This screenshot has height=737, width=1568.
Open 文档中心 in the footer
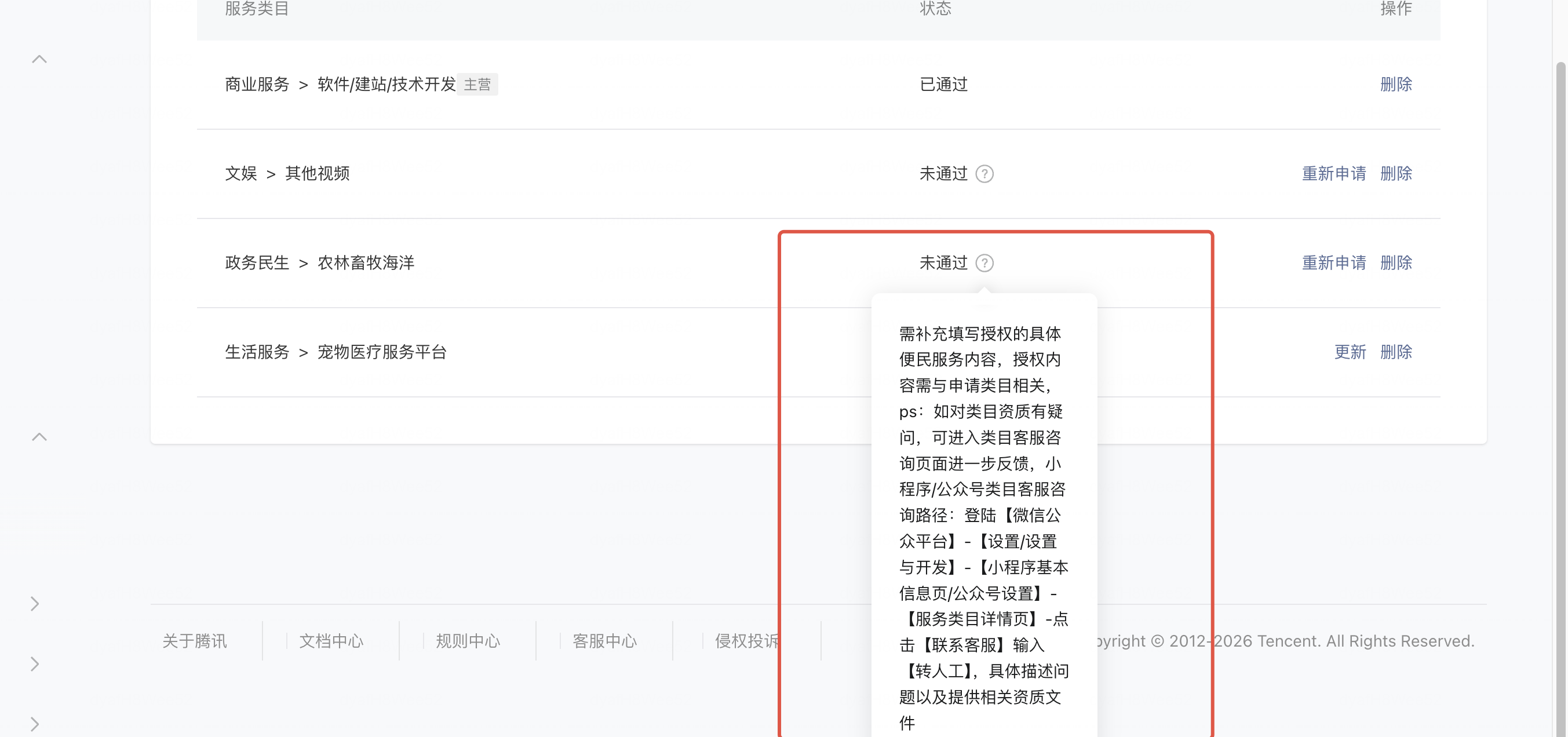tap(331, 641)
